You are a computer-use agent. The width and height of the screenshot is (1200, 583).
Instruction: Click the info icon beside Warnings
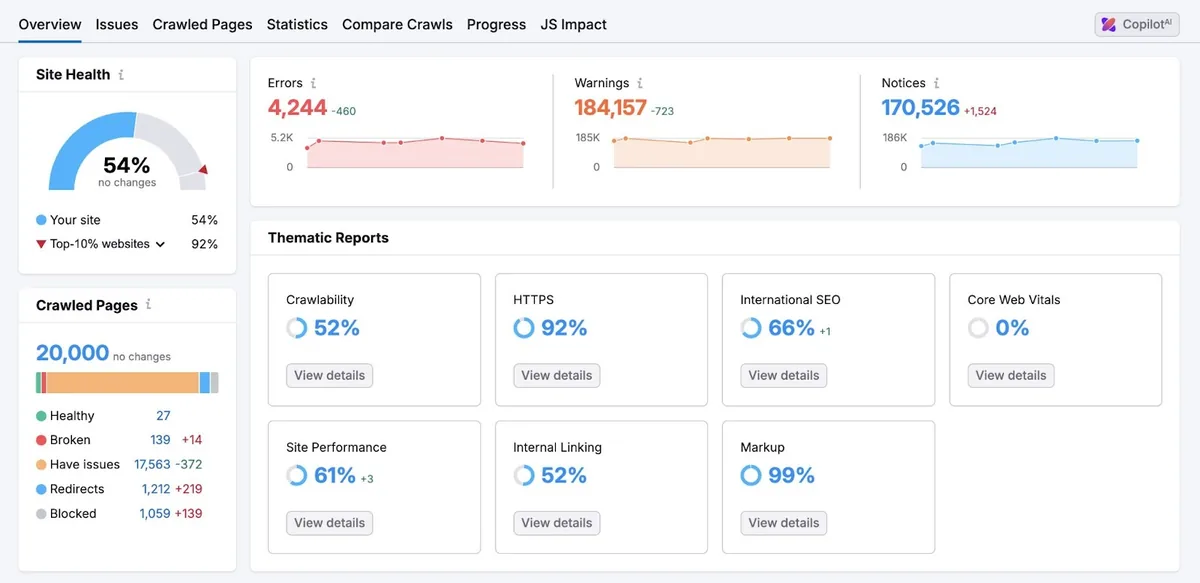(x=640, y=83)
